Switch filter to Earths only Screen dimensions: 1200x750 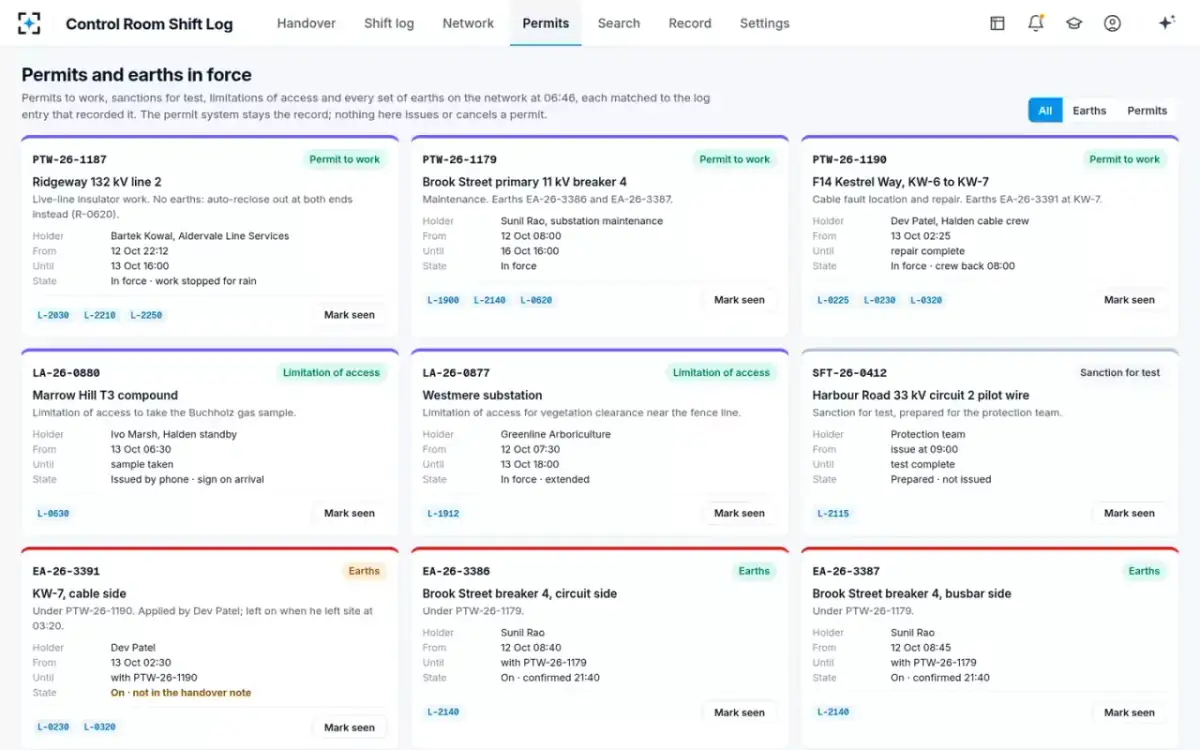(1089, 110)
